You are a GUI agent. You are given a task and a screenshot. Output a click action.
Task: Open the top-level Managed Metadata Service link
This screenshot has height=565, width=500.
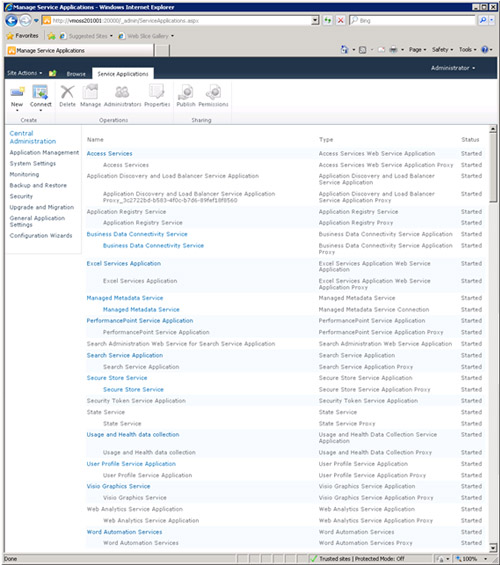(x=125, y=298)
